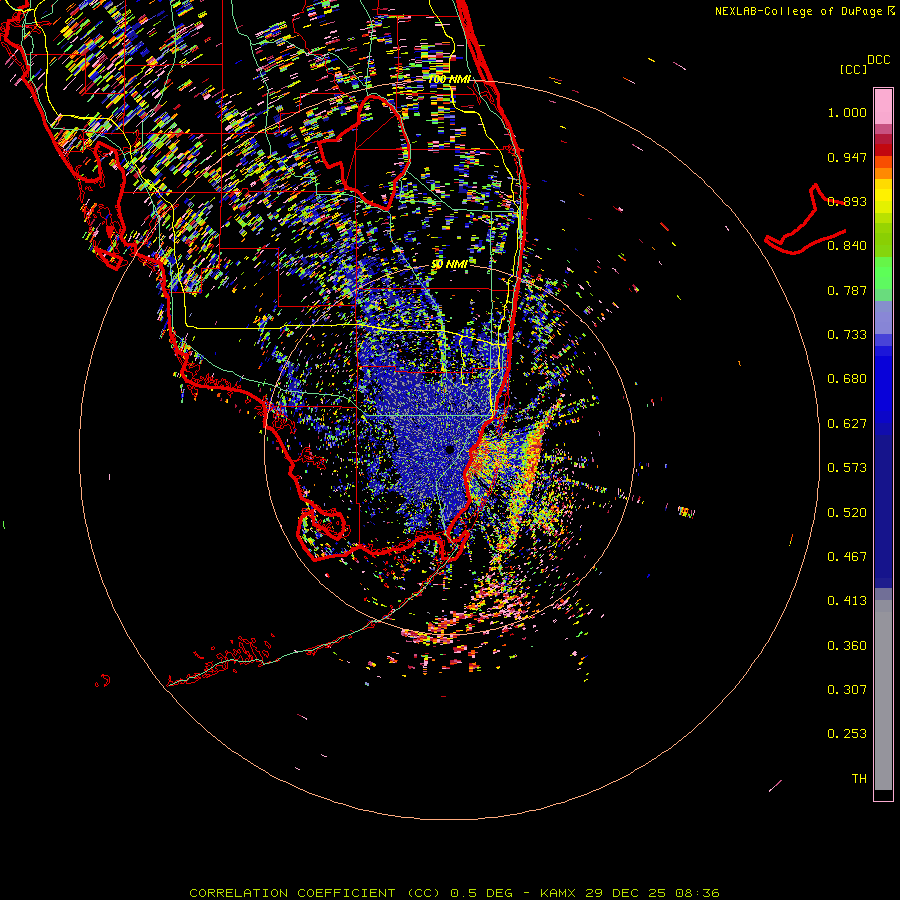Select the 0.840 scale value
This screenshot has height=900, width=900.
(x=847, y=246)
